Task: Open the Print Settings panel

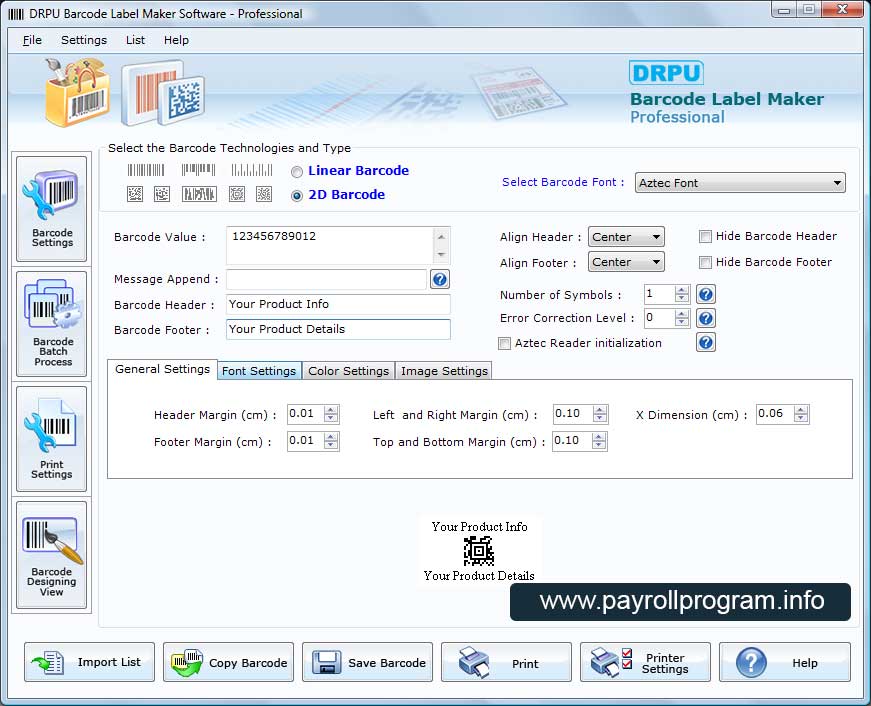Action: [x=52, y=439]
